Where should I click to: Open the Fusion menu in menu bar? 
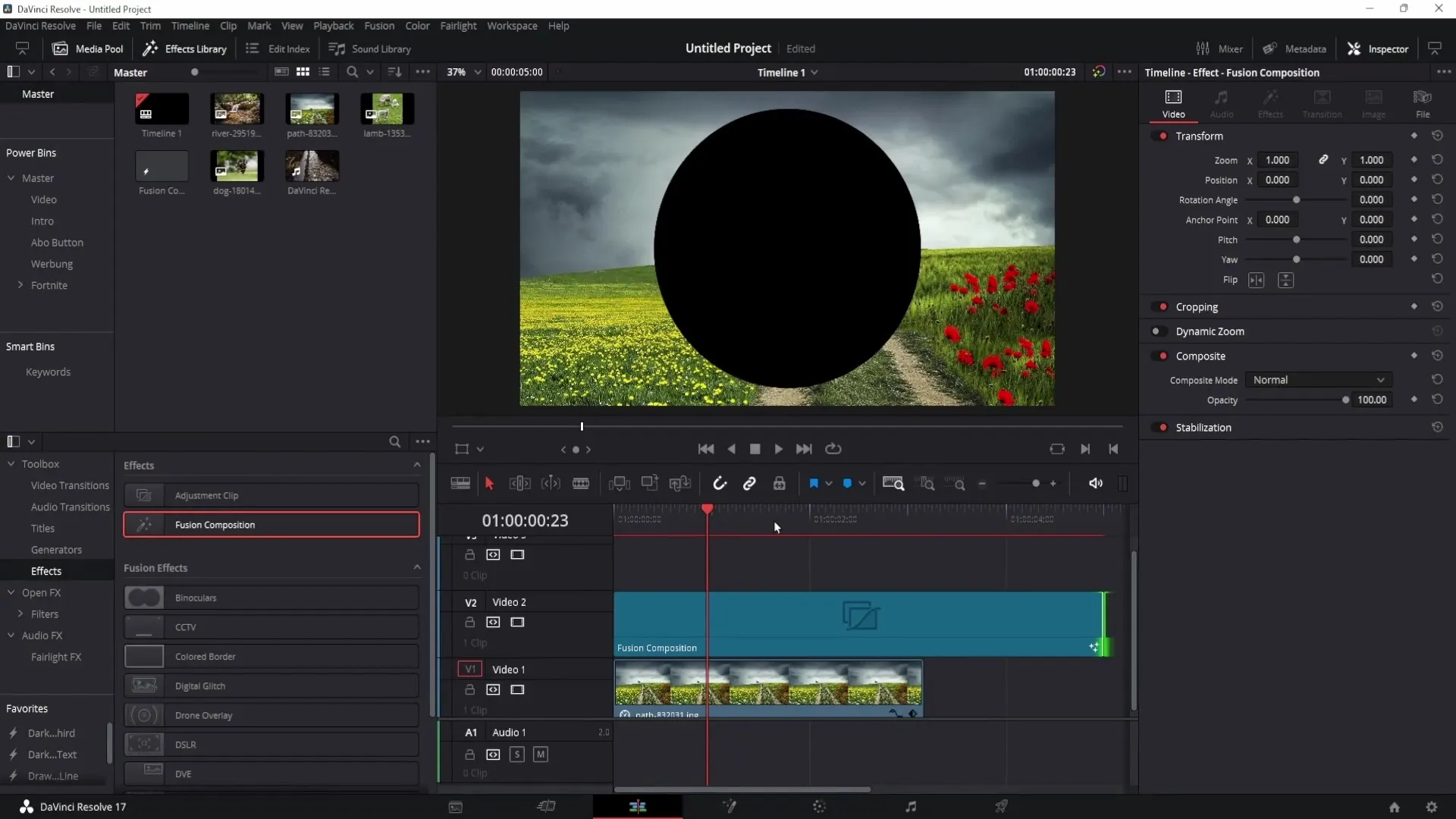pyautogui.click(x=378, y=26)
